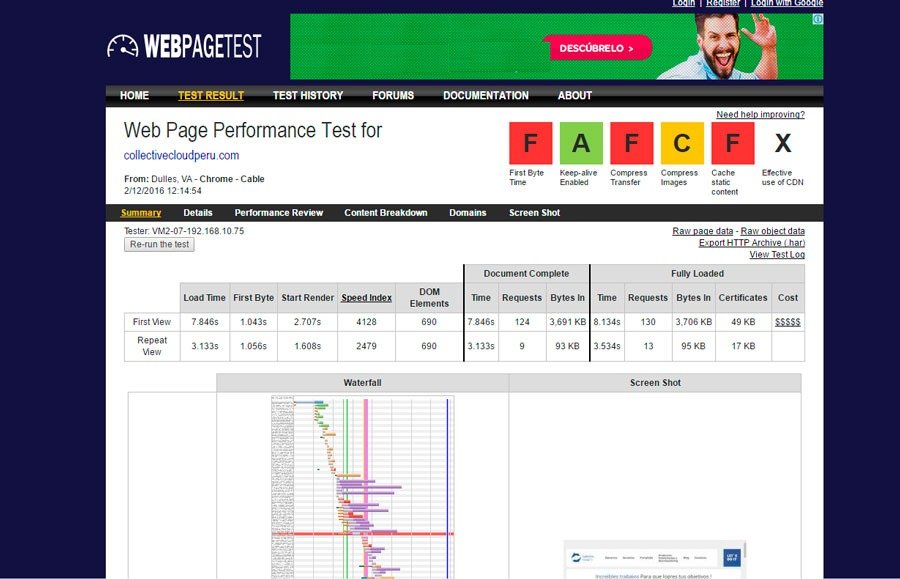Click the Compress Transfer F grade
This screenshot has height=579, width=900.
pyautogui.click(x=631, y=143)
